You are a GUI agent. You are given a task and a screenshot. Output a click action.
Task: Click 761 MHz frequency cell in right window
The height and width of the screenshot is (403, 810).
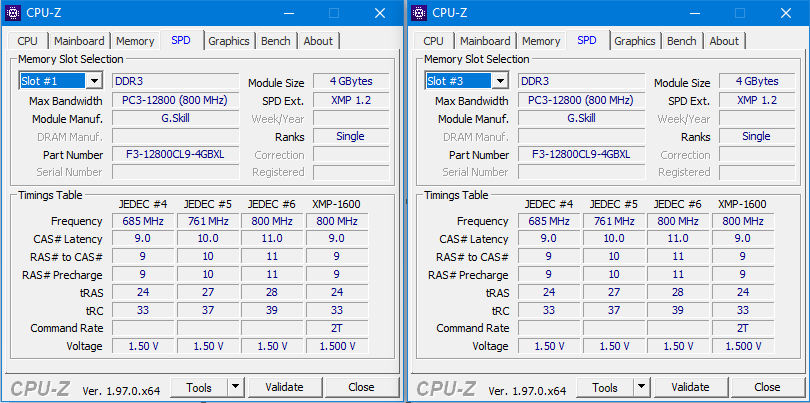coord(614,221)
